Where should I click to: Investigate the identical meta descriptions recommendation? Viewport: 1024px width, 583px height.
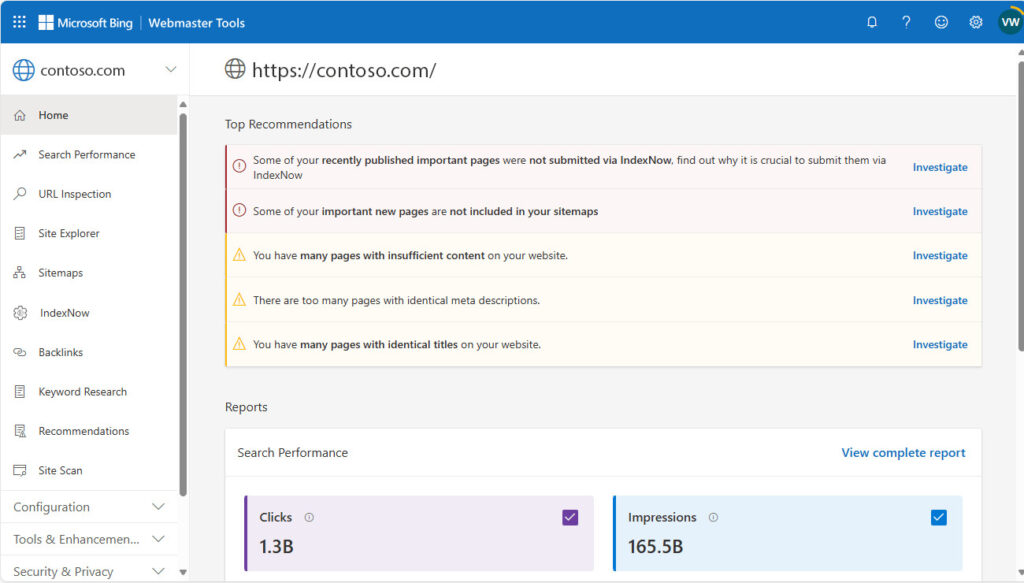click(939, 300)
